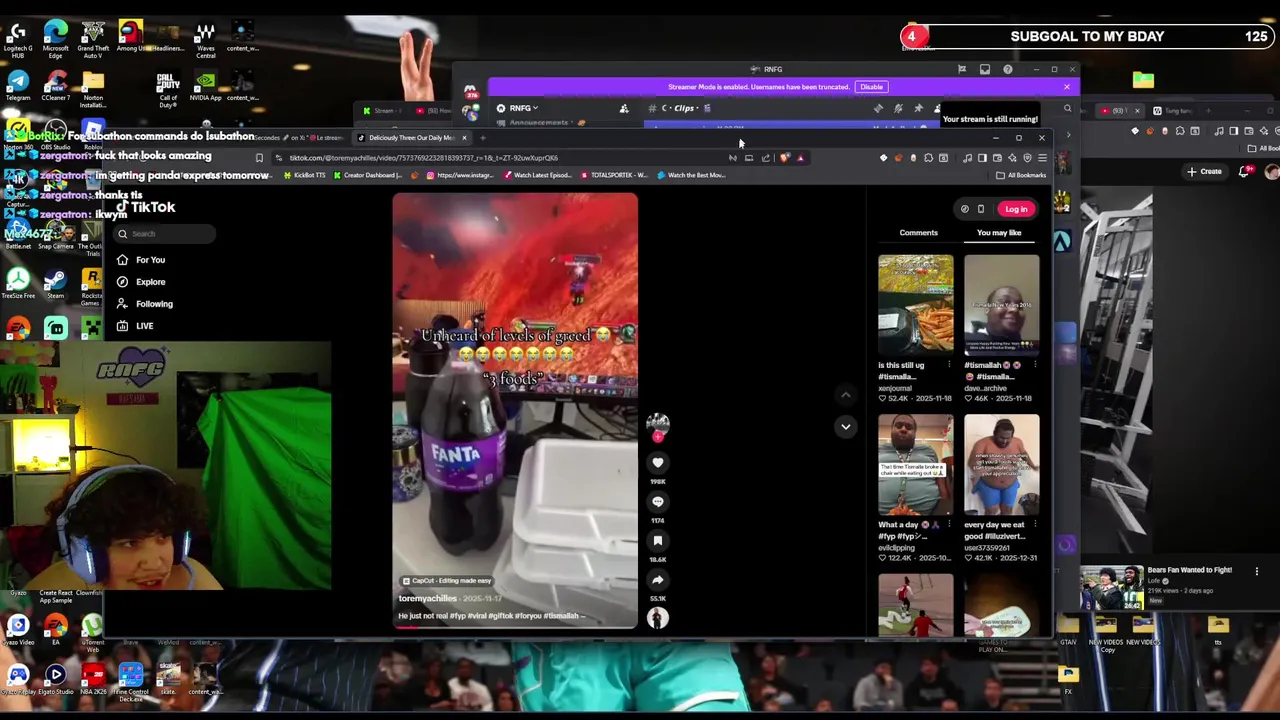Open Watch the Best Mov... bookmark
Viewport: 1280px width, 720px height.
coord(691,175)
